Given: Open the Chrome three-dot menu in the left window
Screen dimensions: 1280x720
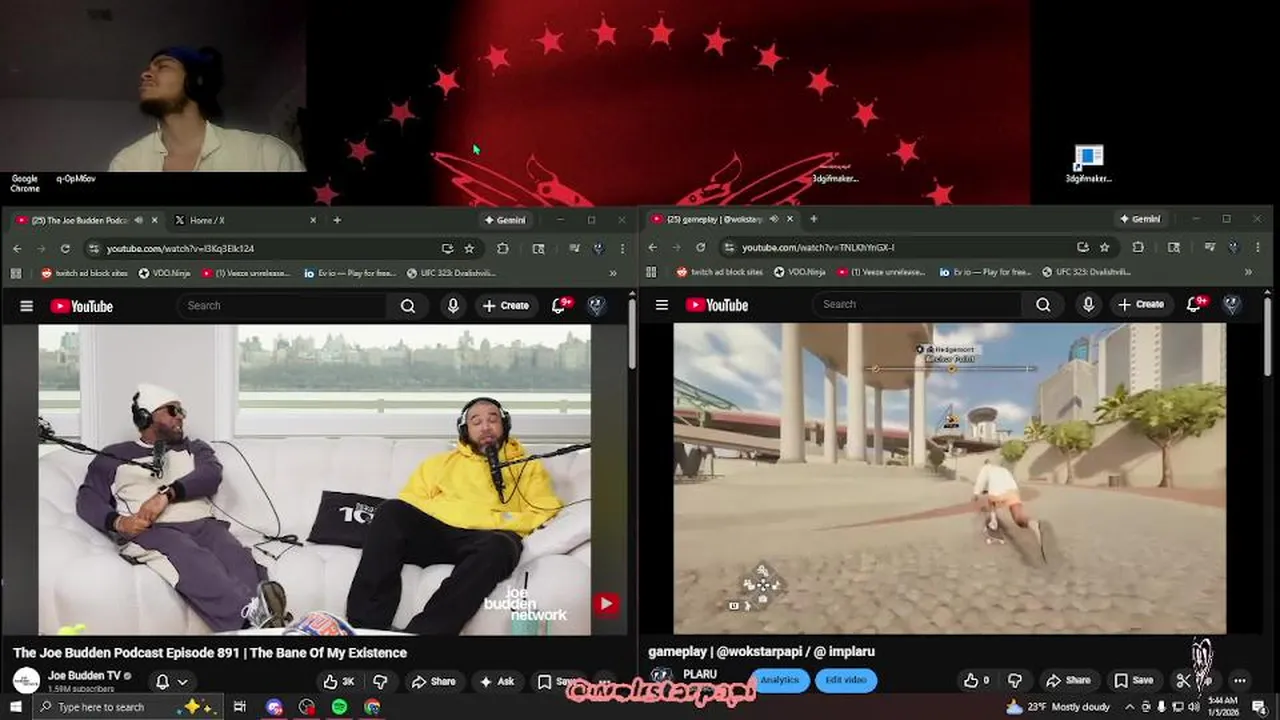Looking at the screenshot, I should point(622,248).
